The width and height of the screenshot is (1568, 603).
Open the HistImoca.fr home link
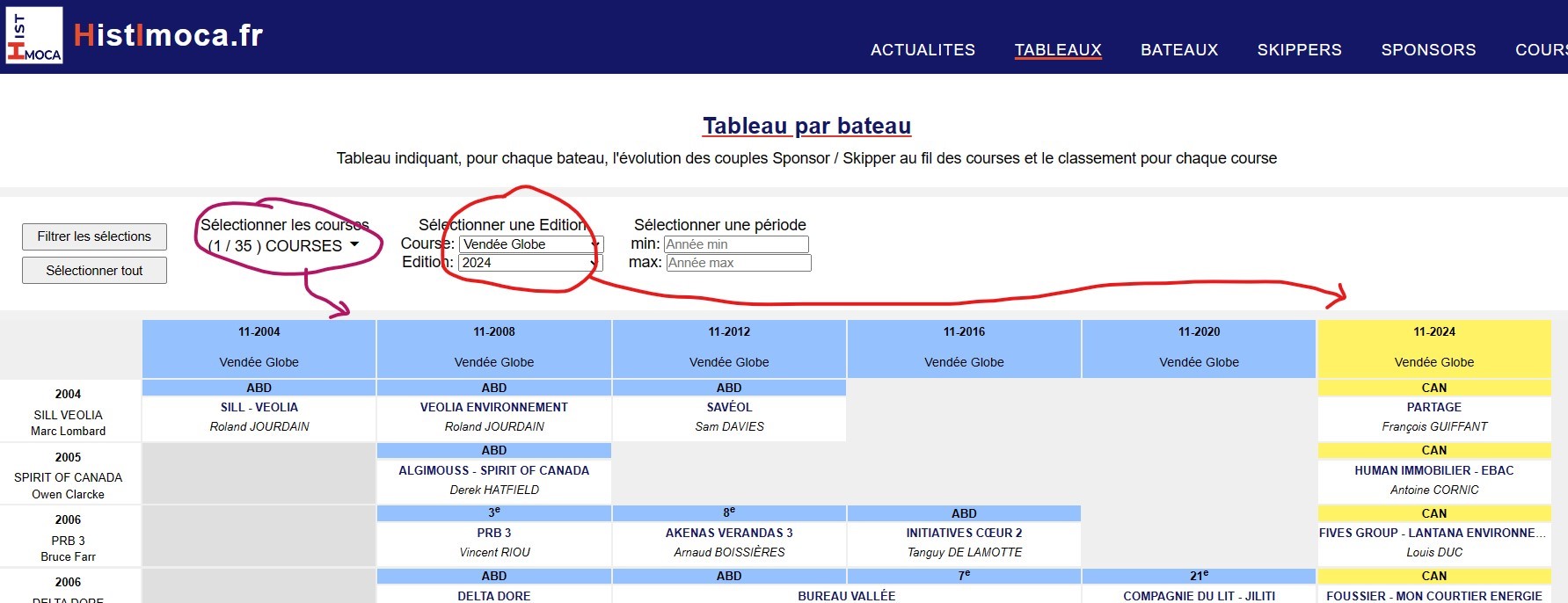tap(168, 35)
